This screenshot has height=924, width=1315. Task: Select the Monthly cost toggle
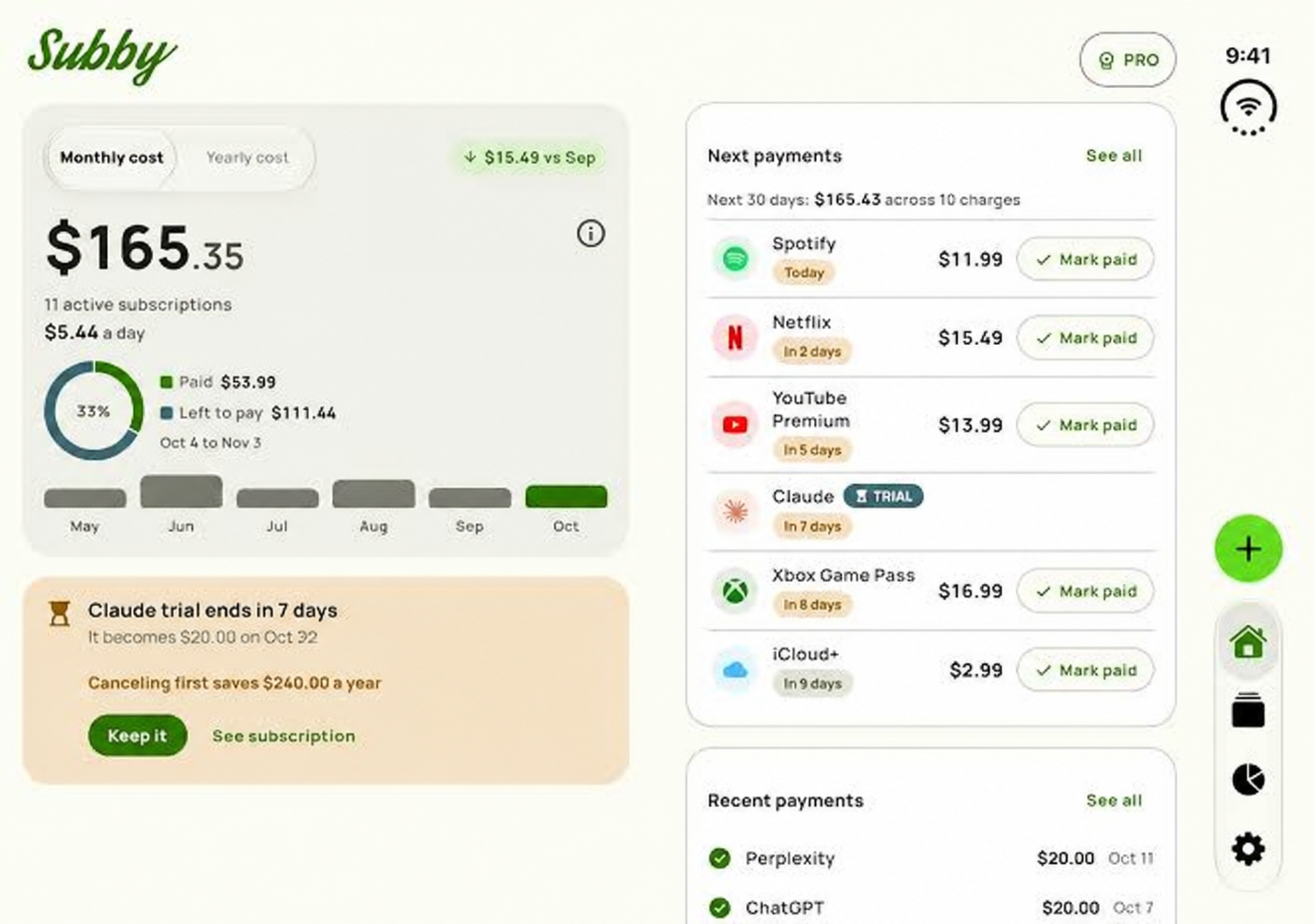(x=112, y=157)
